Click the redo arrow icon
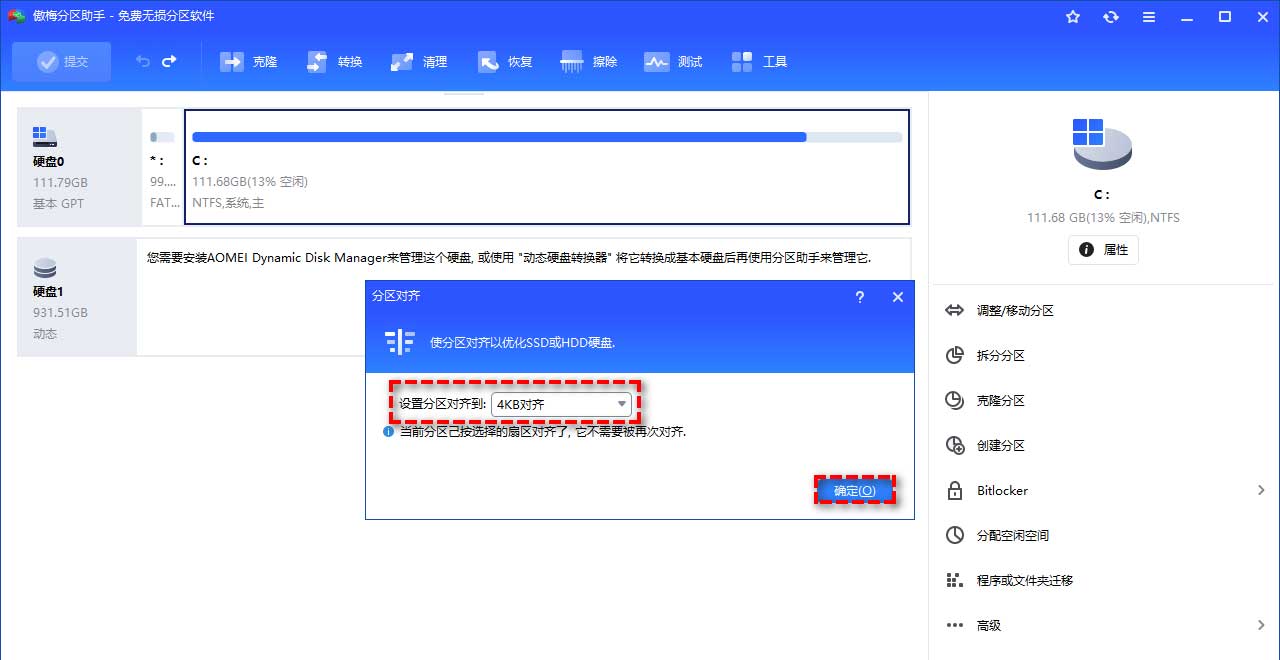The width and height of the screenshot is (1280, 660). pyautogui.click(x=169, y=62)
